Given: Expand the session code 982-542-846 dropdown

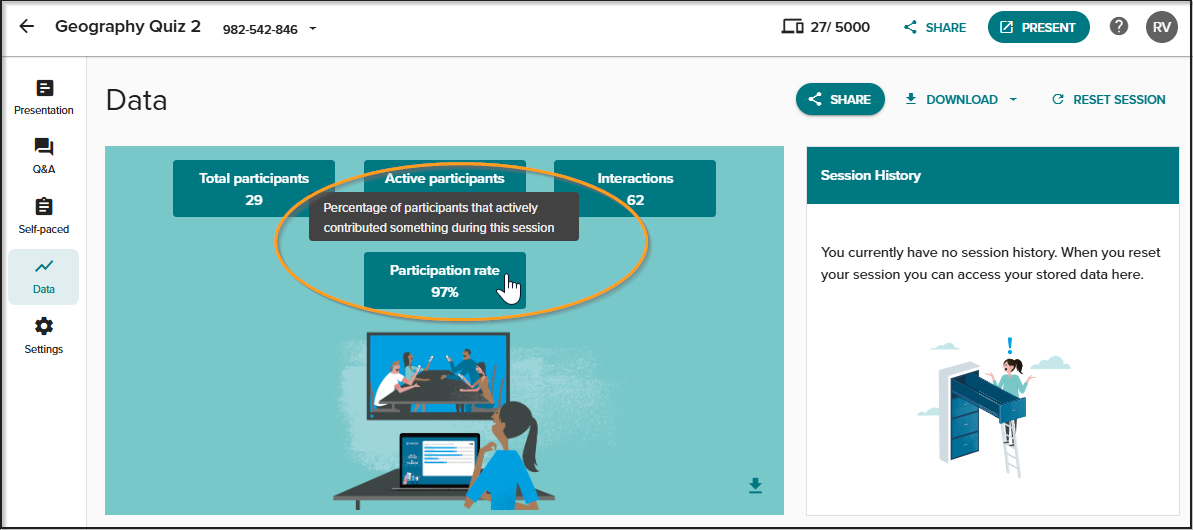Looking at the screenshot, I should (x=313, y=29).
